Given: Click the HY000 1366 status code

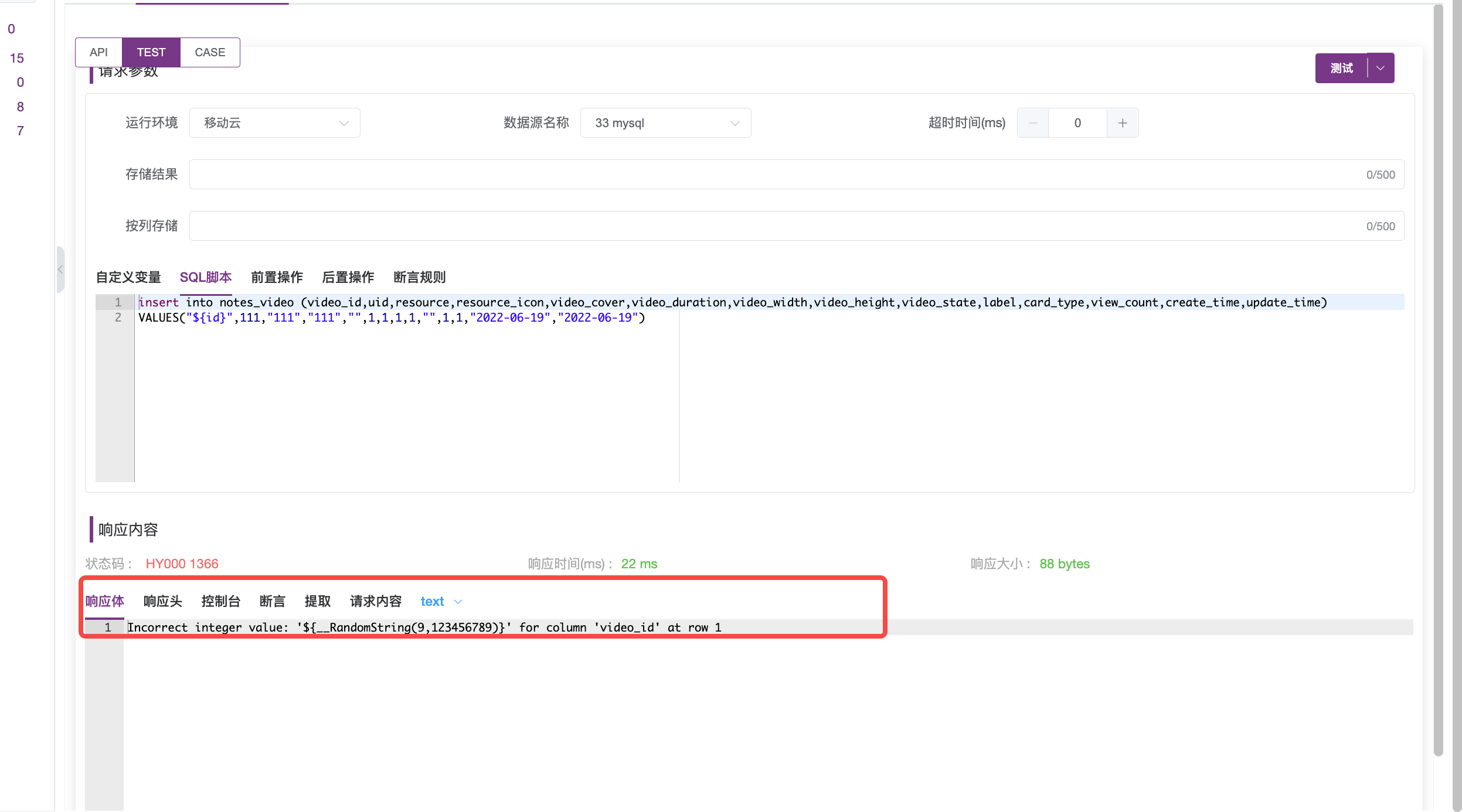Looking at the screenshot, I should [182, 564].
